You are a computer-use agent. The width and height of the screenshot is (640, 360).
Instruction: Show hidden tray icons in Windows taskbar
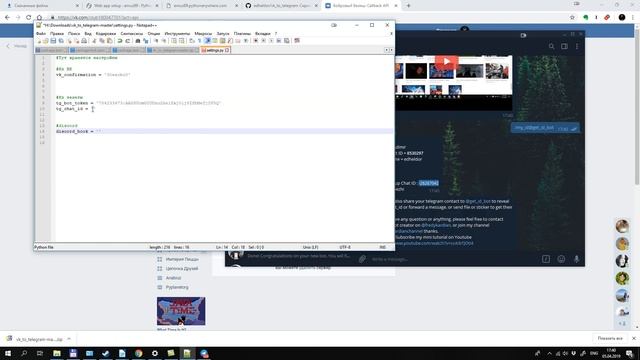(x=549, y=353)
